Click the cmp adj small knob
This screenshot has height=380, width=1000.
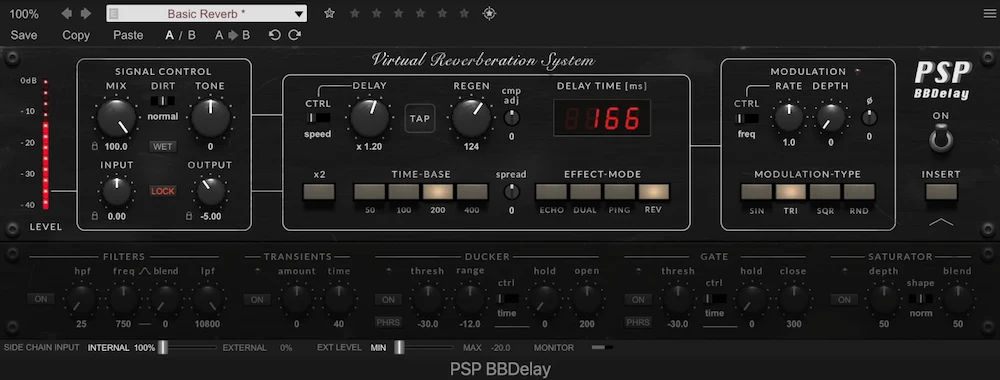coord(511,118)
